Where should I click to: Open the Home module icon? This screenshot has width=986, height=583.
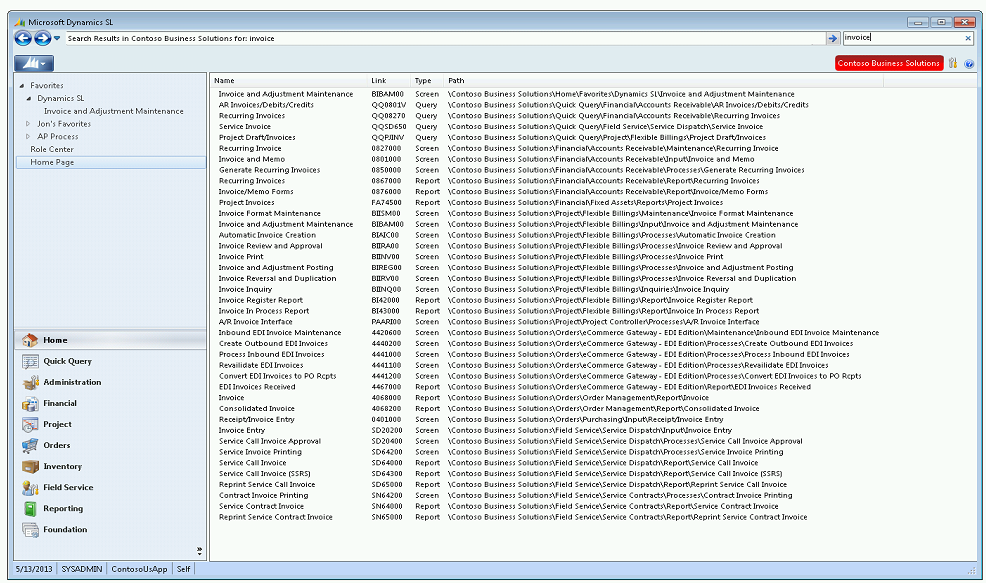click(x=30, y=340)
